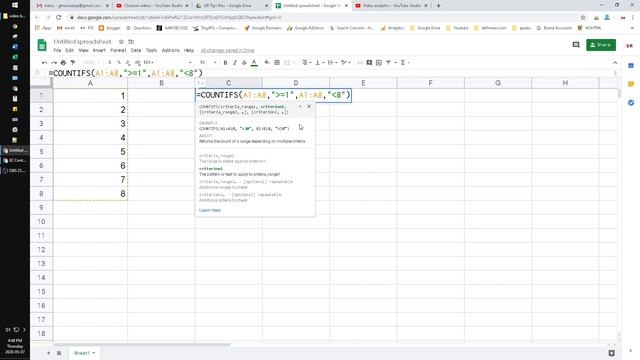The width and height of the screenshot is (640, 360).
Task: Open the Edit menu
Action: [70, 50]
